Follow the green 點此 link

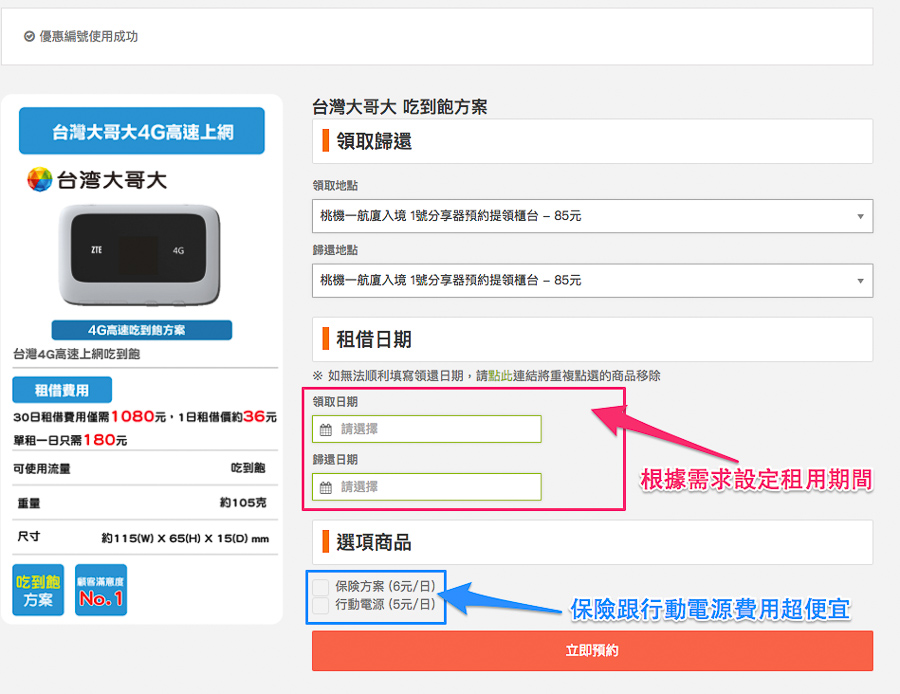click(500, 376)
